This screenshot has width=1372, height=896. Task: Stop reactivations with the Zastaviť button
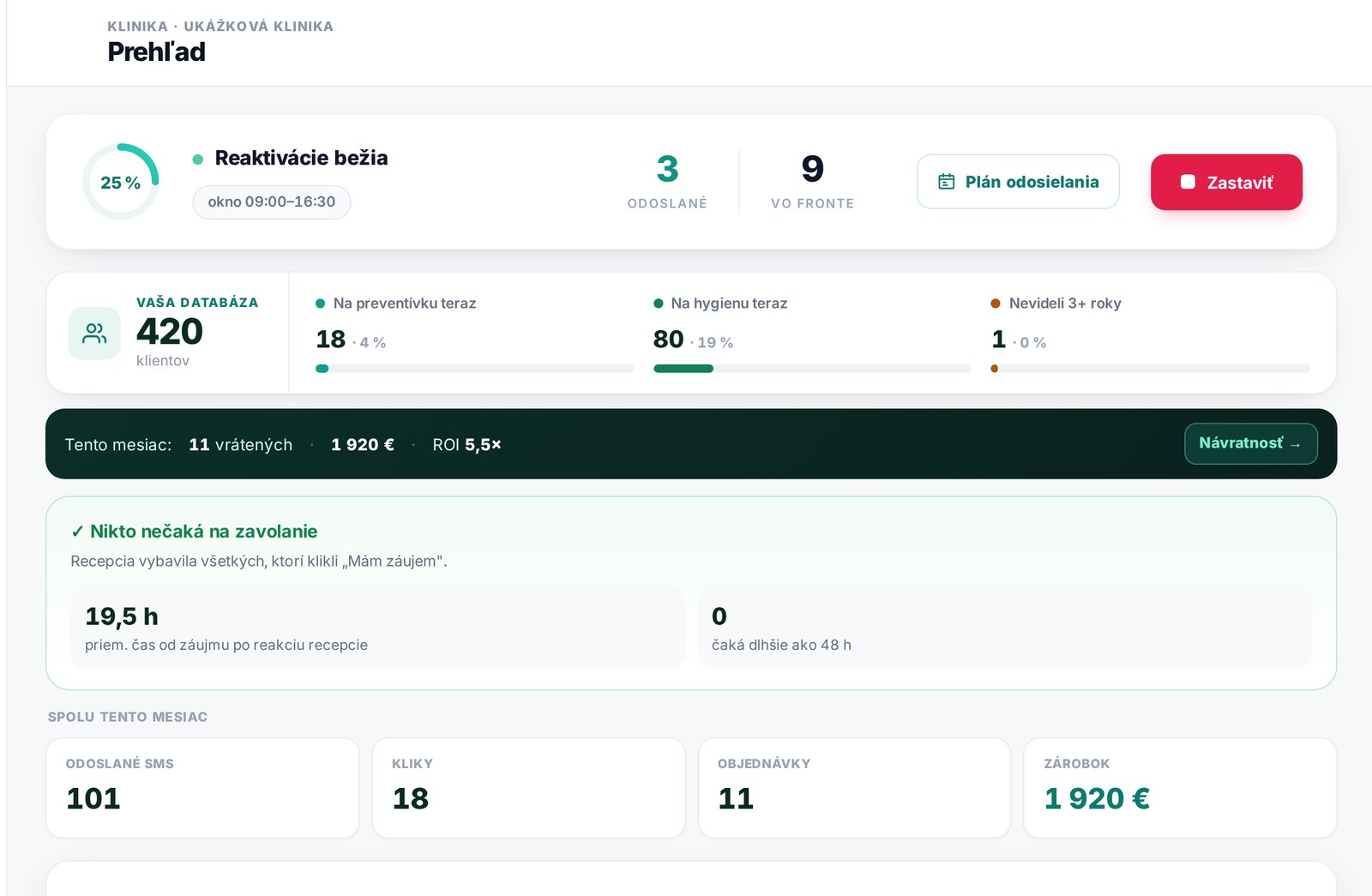click(1226, 182)
